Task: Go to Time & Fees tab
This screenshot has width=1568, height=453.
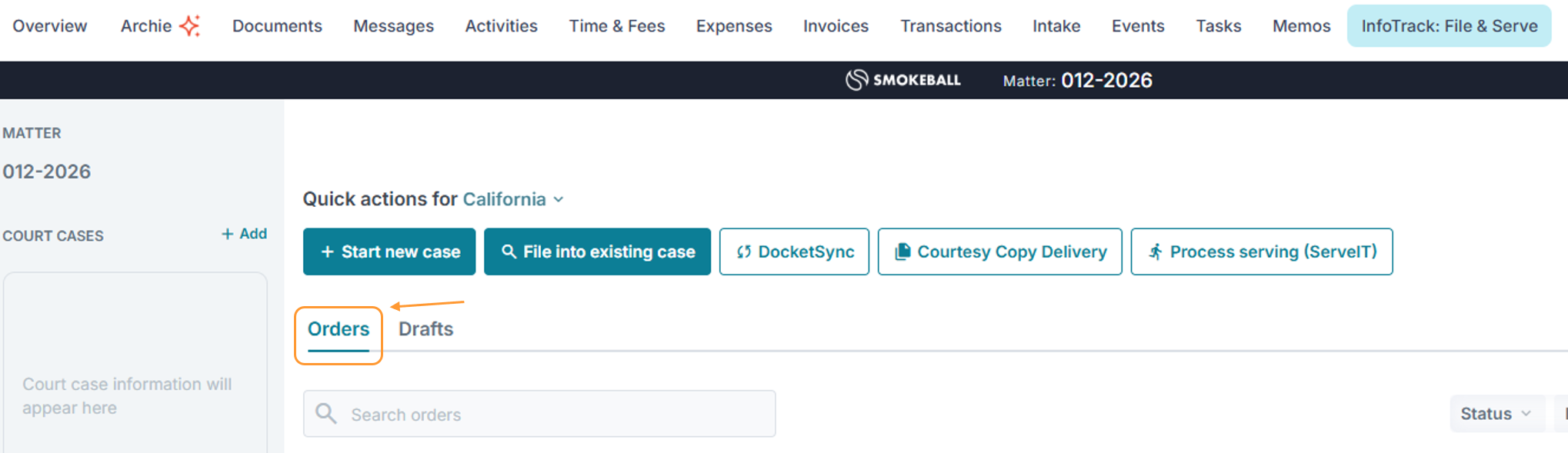Action: coord(617,26)
